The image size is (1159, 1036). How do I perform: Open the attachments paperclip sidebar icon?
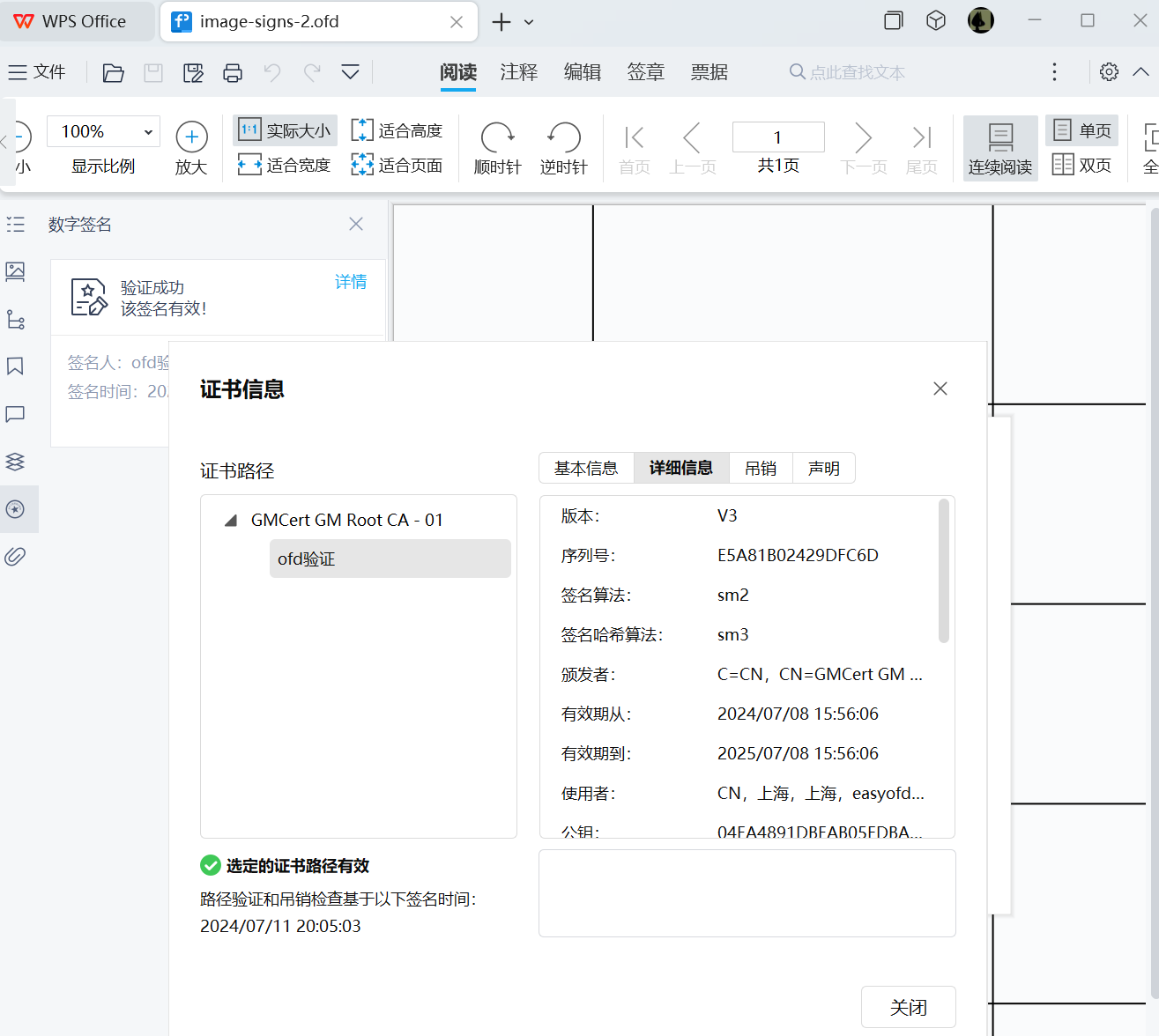pos(16,556)
